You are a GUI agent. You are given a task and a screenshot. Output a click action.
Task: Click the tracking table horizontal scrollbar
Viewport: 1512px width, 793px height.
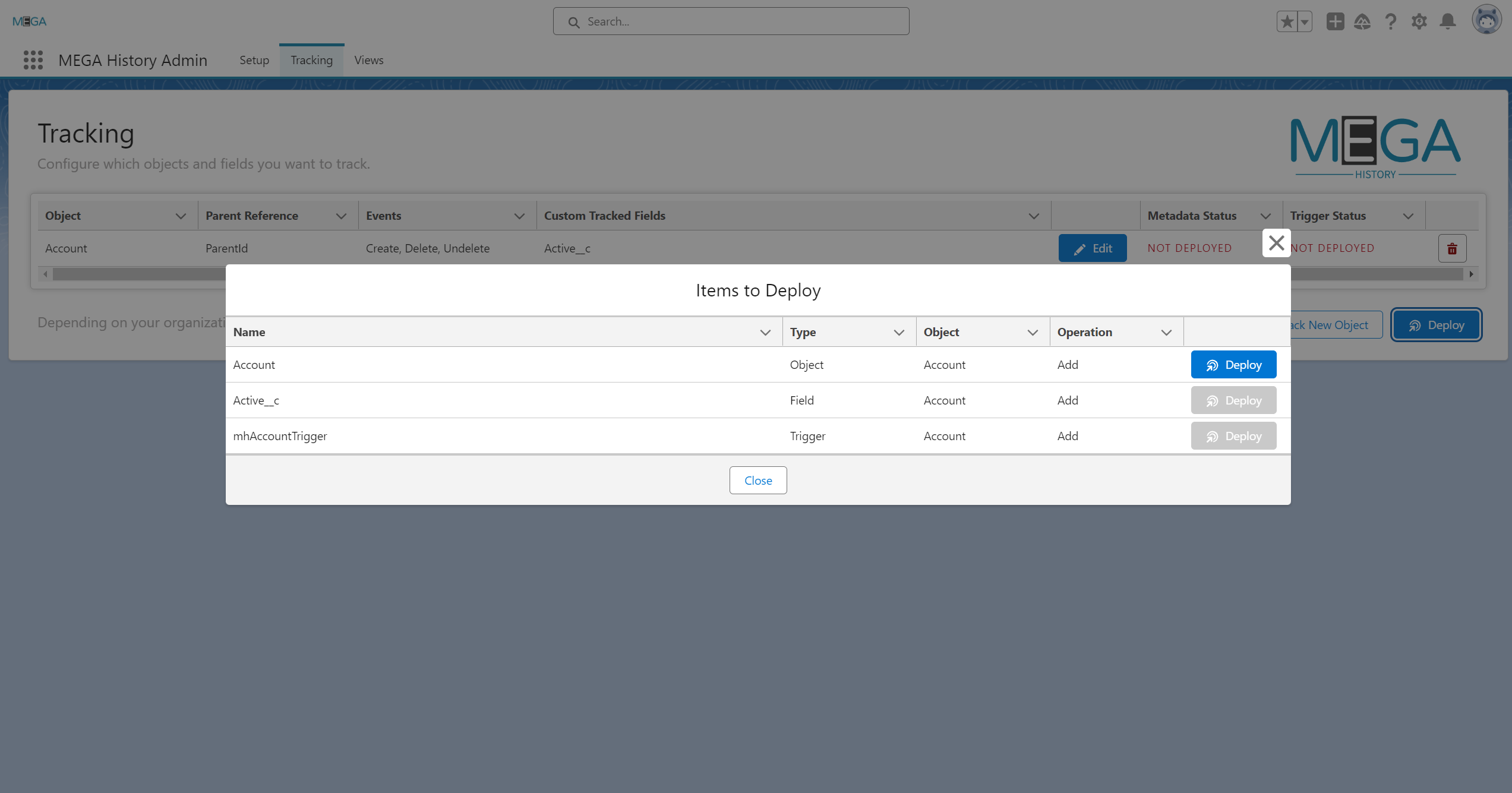[x=137, y=274]
